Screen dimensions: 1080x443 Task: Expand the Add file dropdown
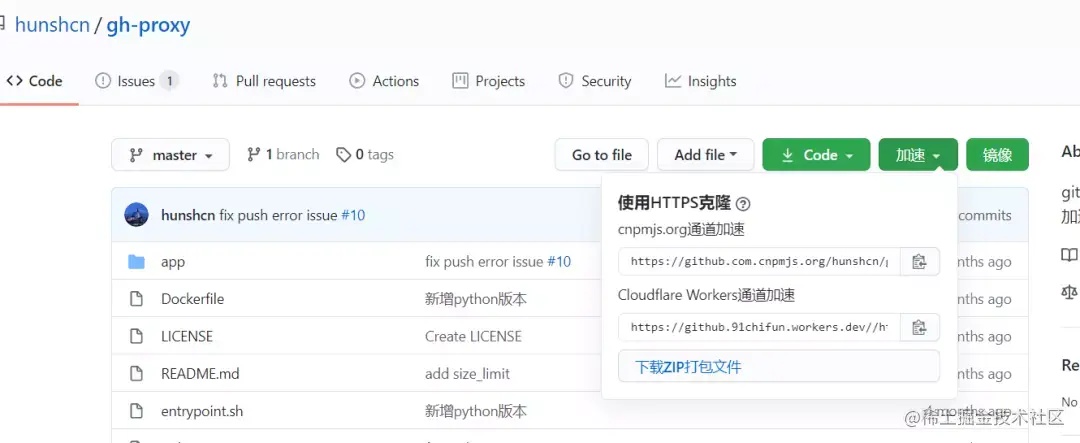point(705,155)
